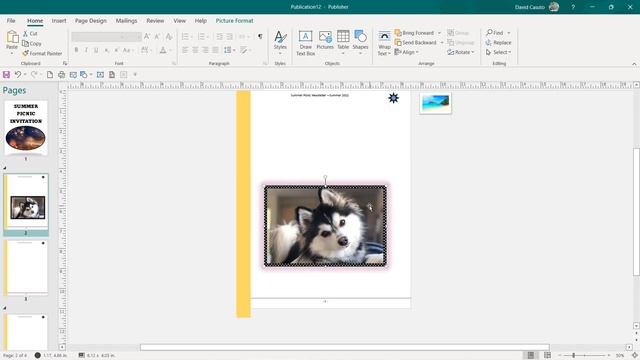Open the Styles gallery
Viewport: 640px width, 360px height.
(280, 43)
